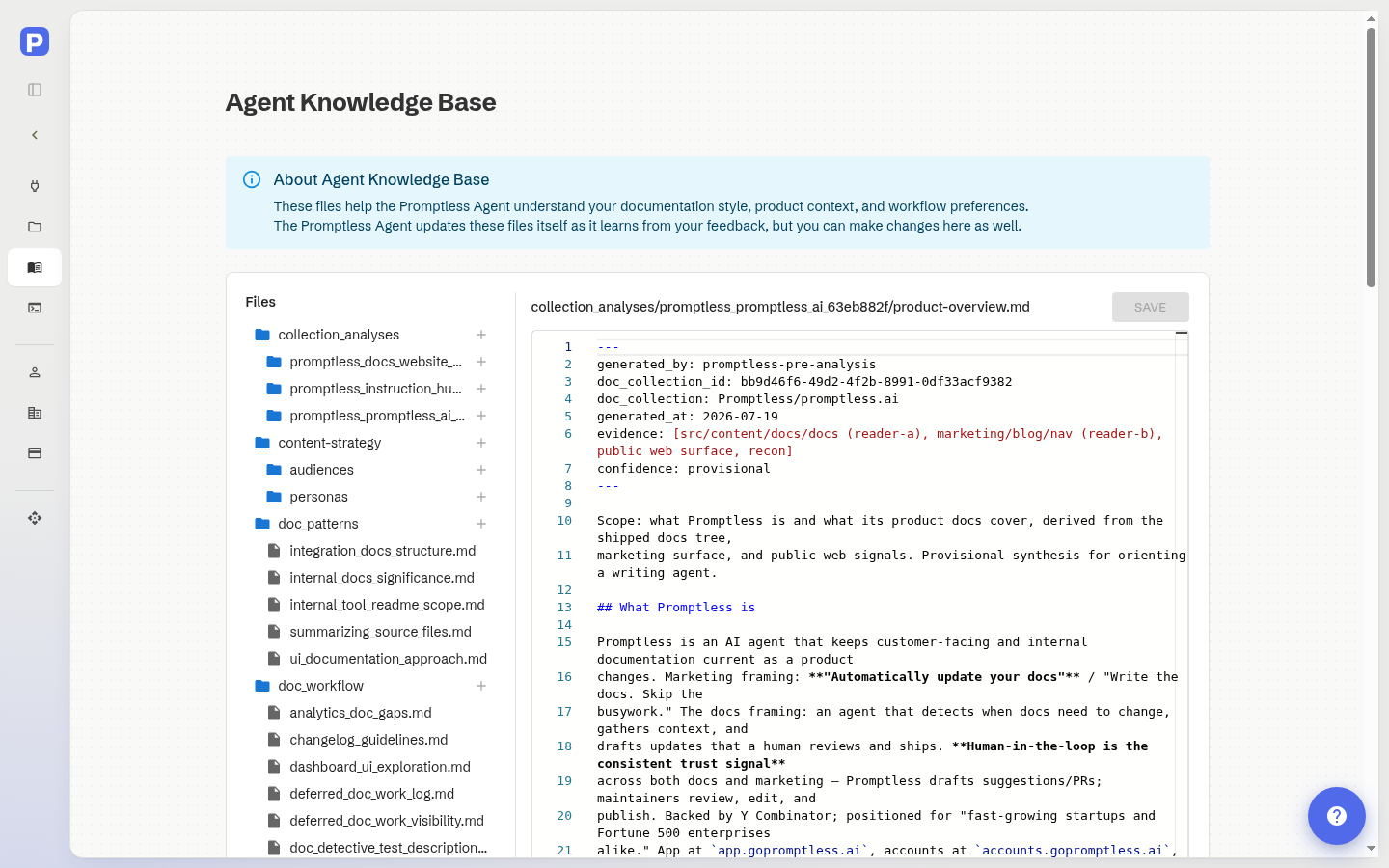Open the user account person icon
Viewport: 1389px width, 868px height.
(x=35, y=372)
